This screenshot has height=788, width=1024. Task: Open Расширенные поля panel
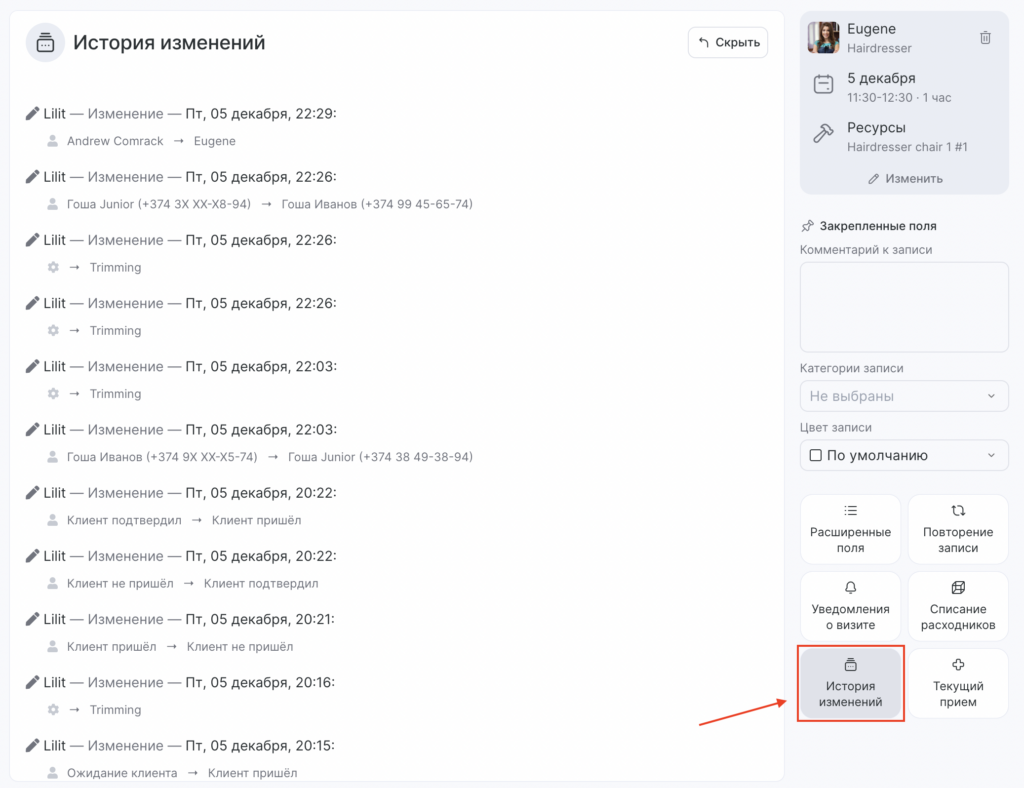click(850, 529)
